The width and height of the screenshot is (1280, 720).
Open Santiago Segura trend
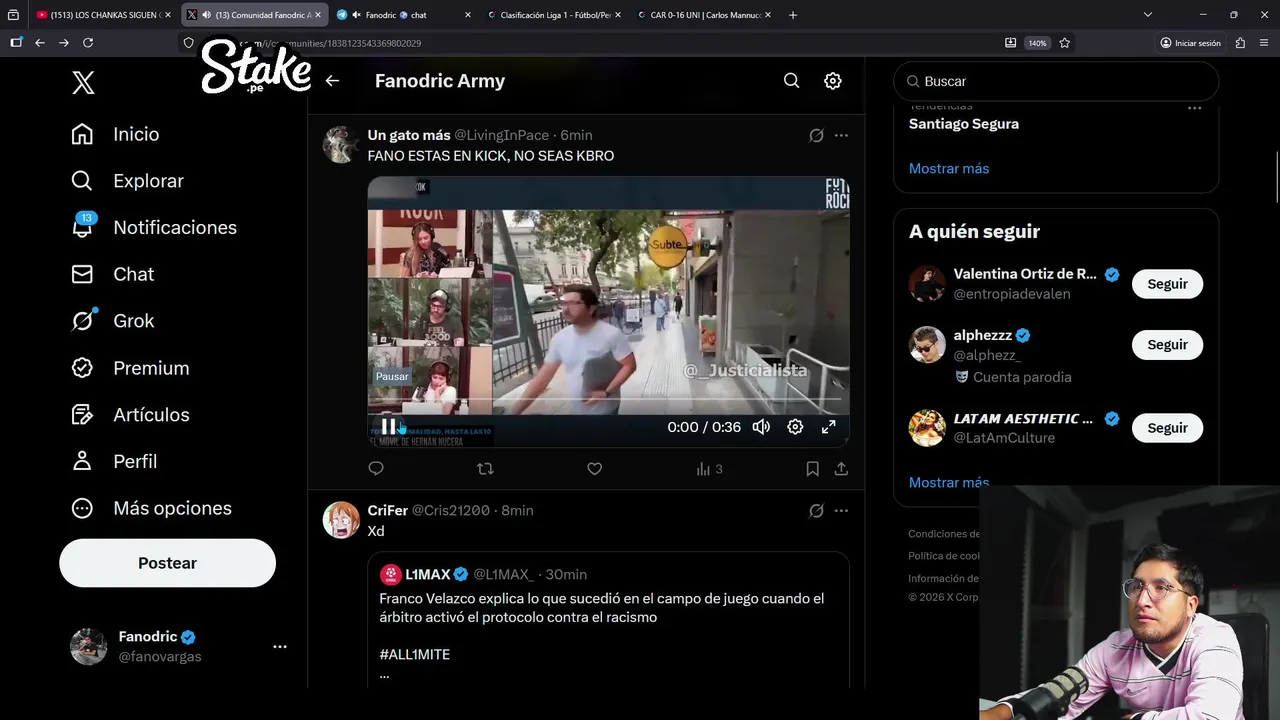click(964, 124)
